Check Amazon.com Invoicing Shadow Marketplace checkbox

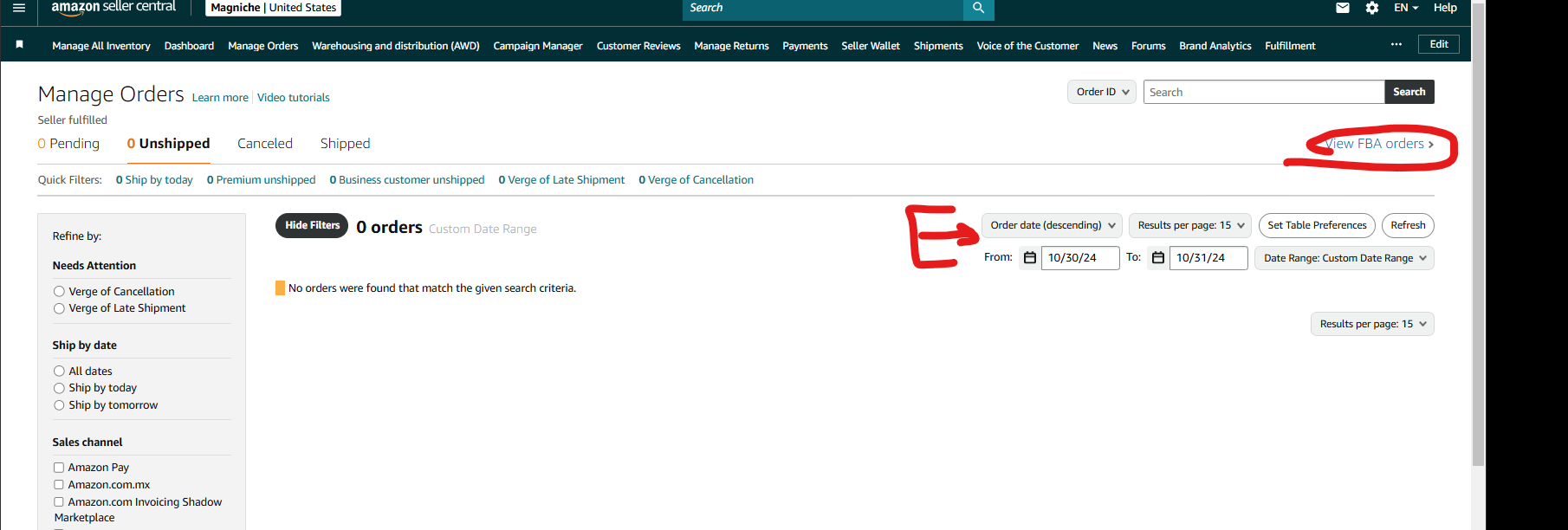pos(59,502)
